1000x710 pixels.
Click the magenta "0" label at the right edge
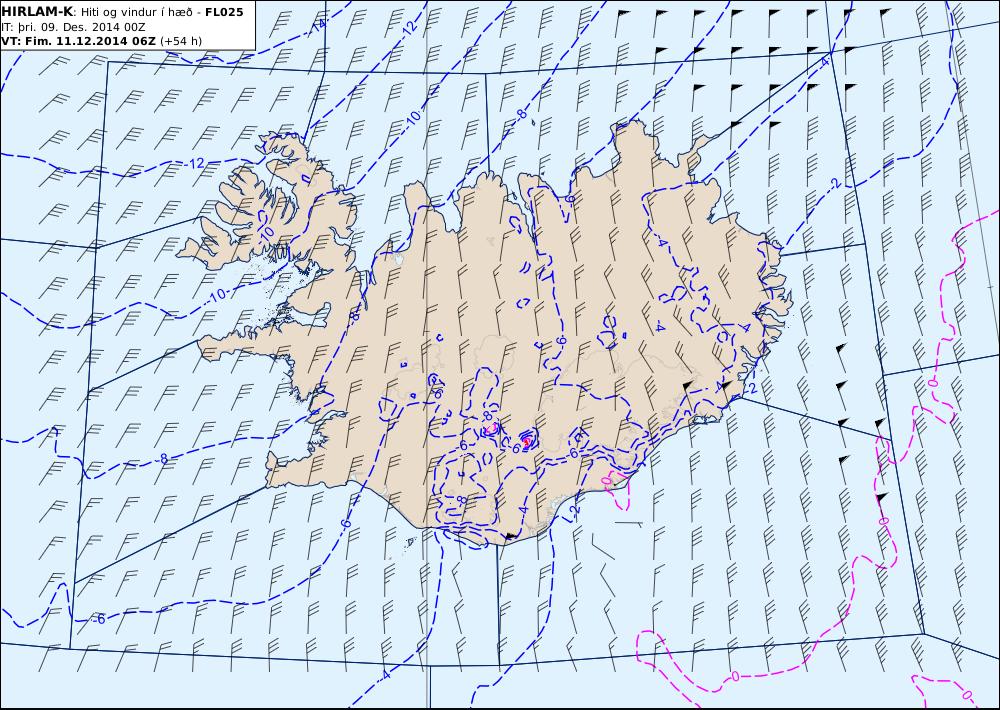932,383
